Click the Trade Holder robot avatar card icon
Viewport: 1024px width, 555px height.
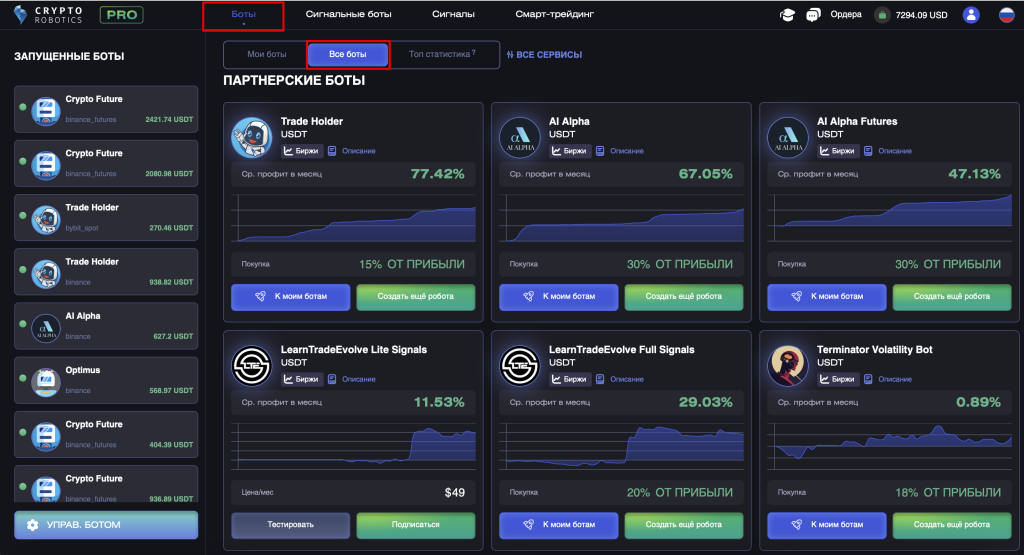pos(251,138)
